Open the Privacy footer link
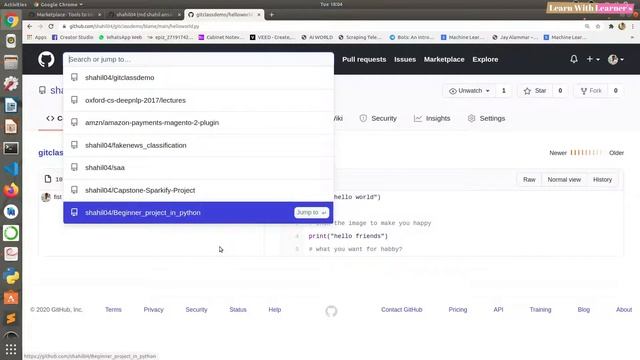The image size is (640, 360). point(153,309)
